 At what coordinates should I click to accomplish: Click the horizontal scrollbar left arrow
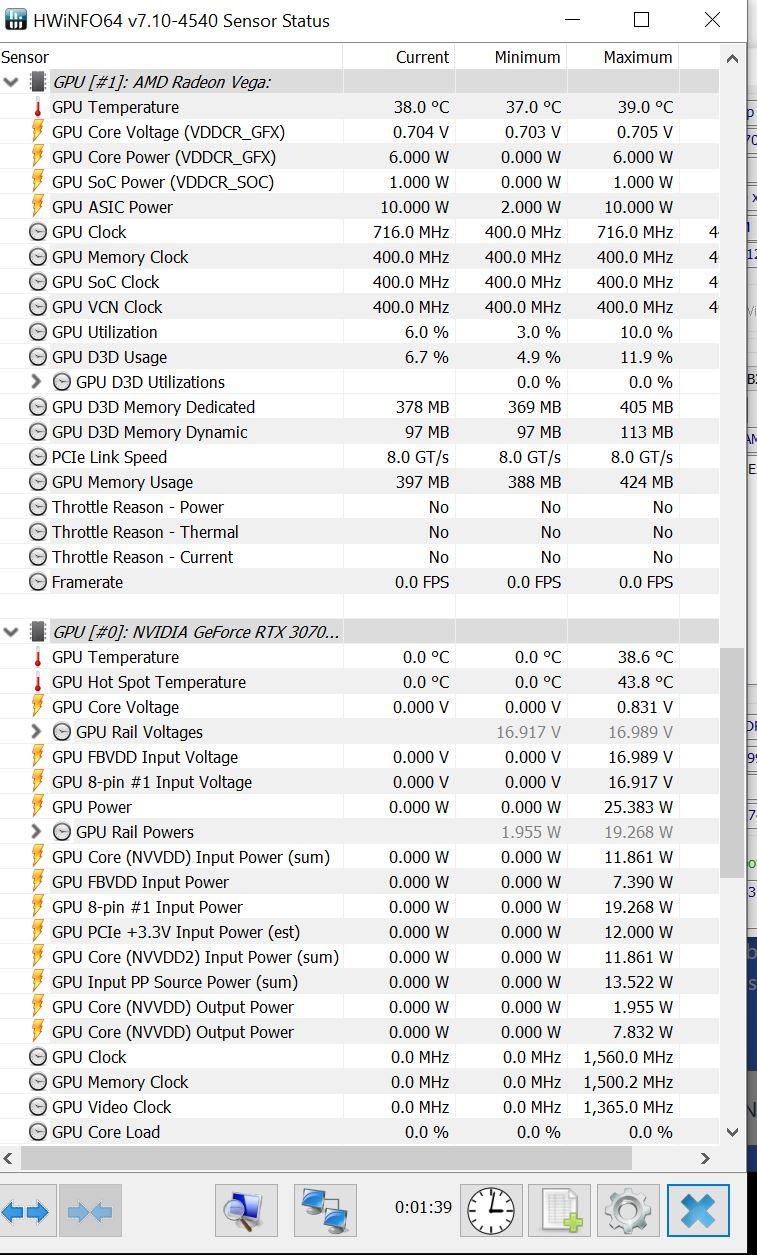tap(9, 1158)
